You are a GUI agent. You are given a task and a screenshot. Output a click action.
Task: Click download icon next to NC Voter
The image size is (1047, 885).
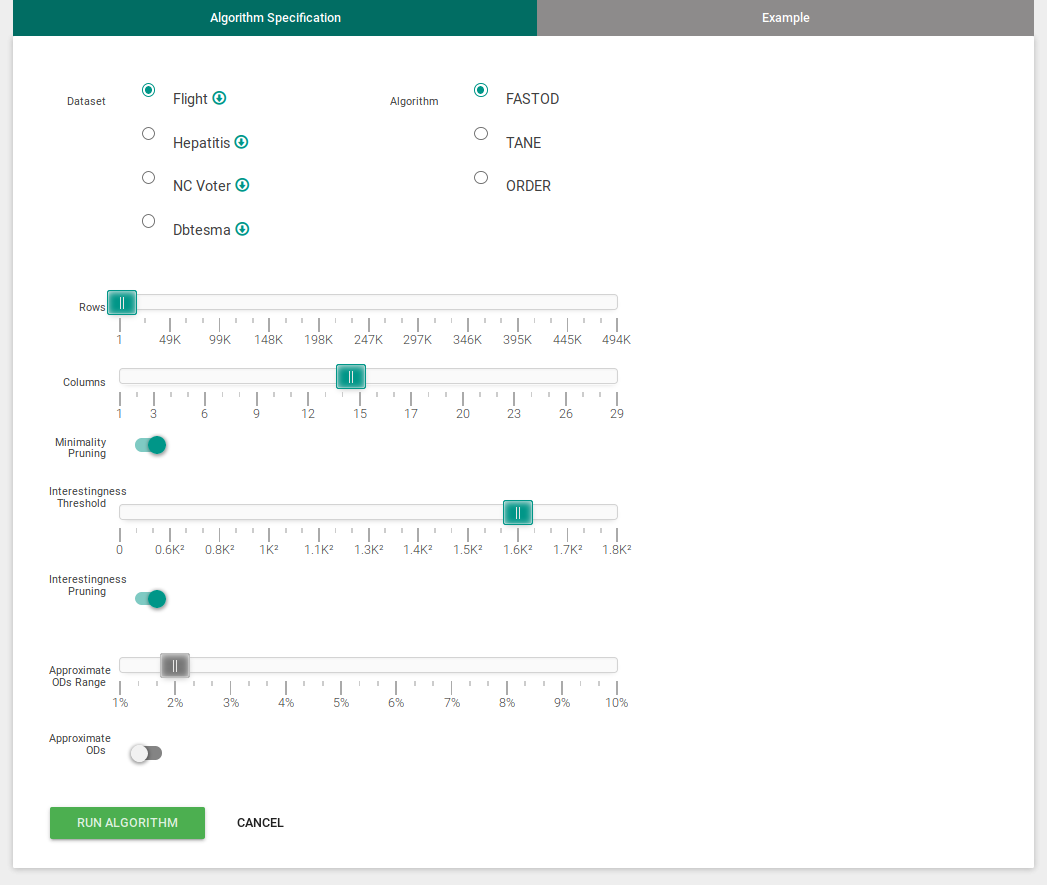(242, 185)
